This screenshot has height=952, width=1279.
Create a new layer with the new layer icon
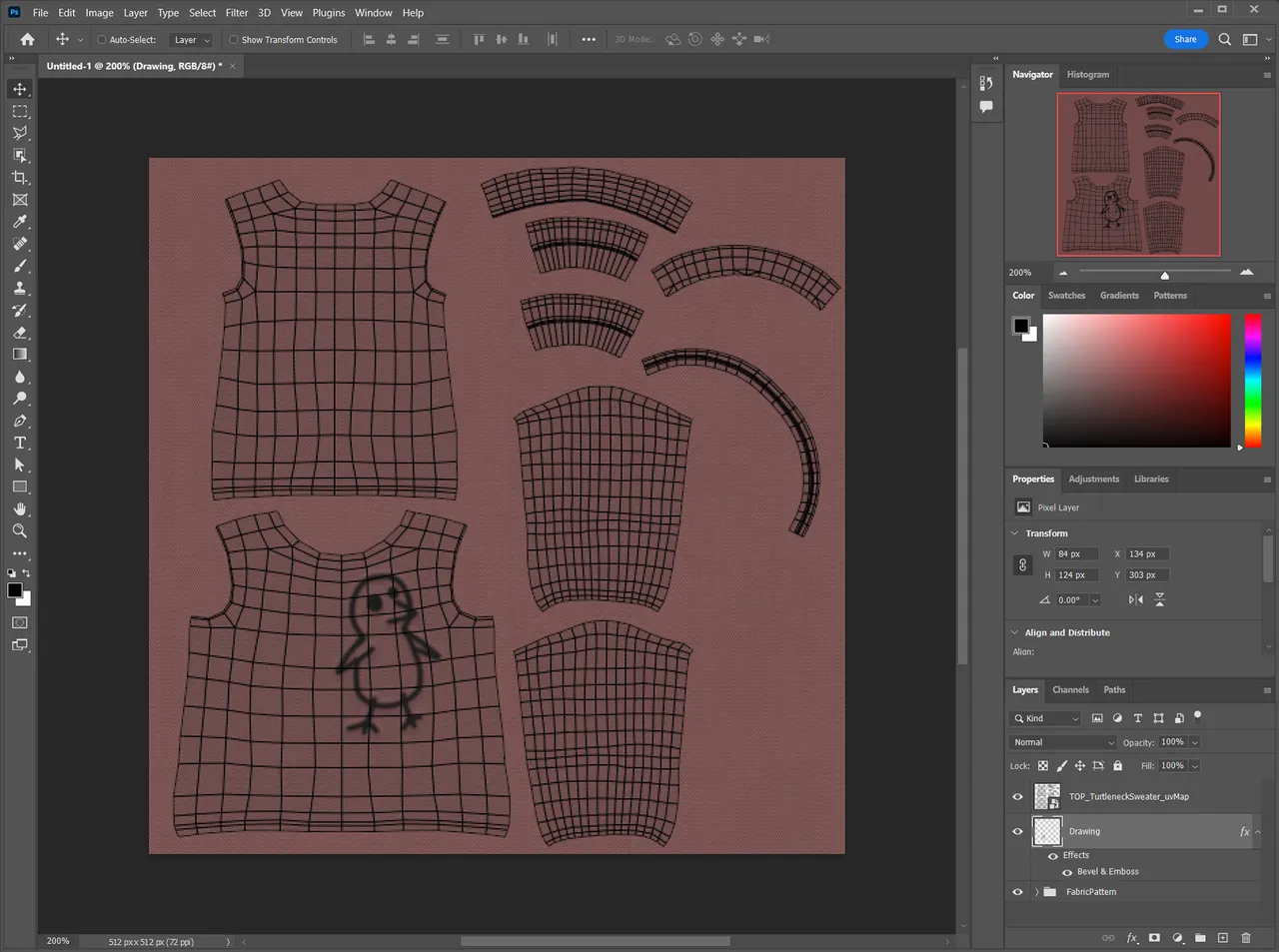(x=1223, y=938)
